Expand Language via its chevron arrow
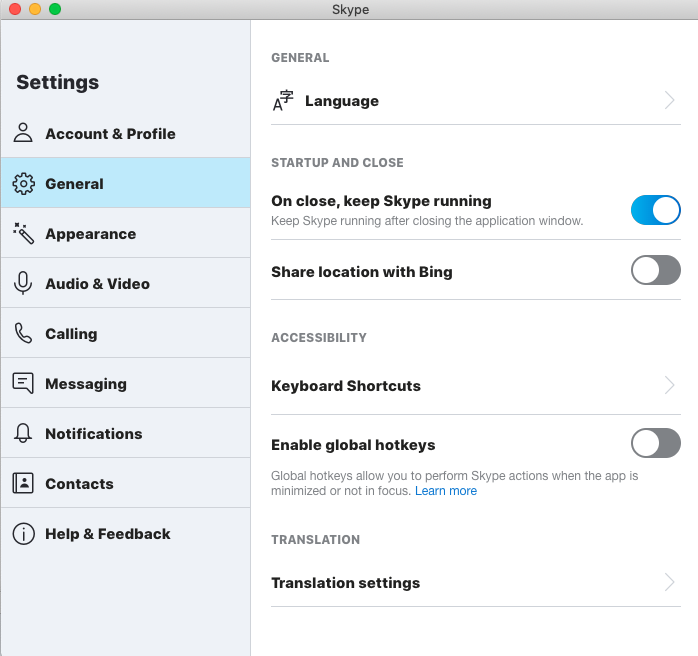 coord(670,100)
